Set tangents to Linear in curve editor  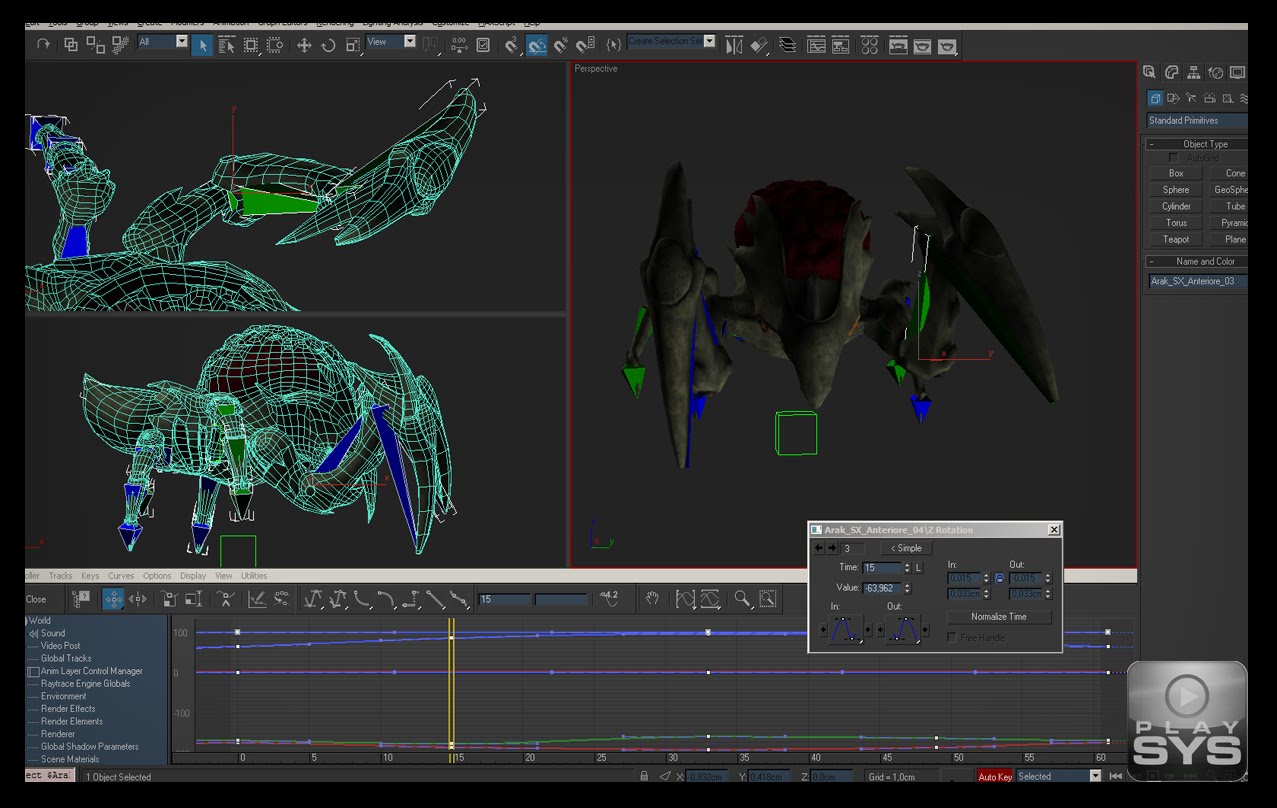(x=435, y=598)
